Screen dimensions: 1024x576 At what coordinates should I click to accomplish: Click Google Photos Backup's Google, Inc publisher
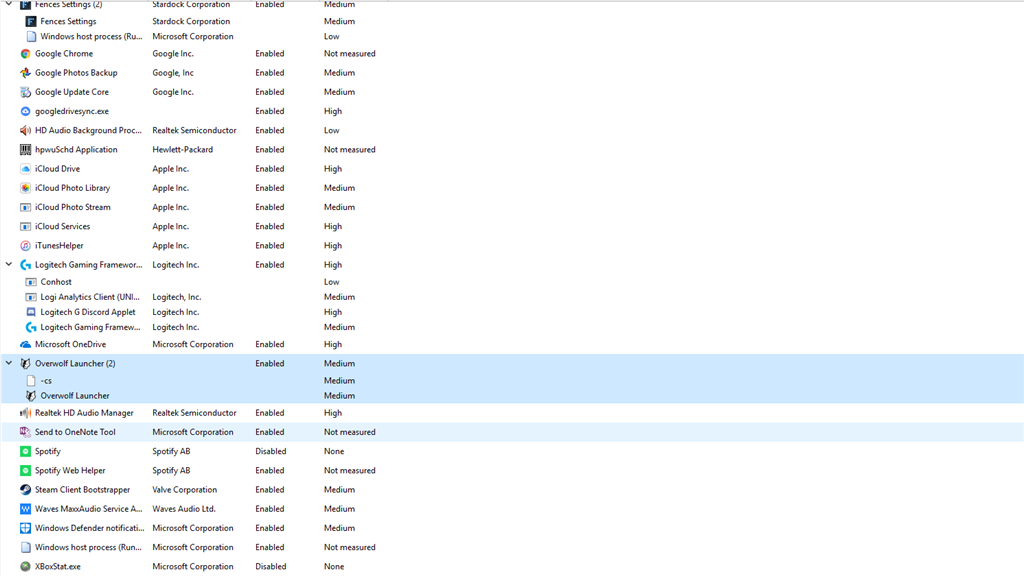click(x=172, y=72)
